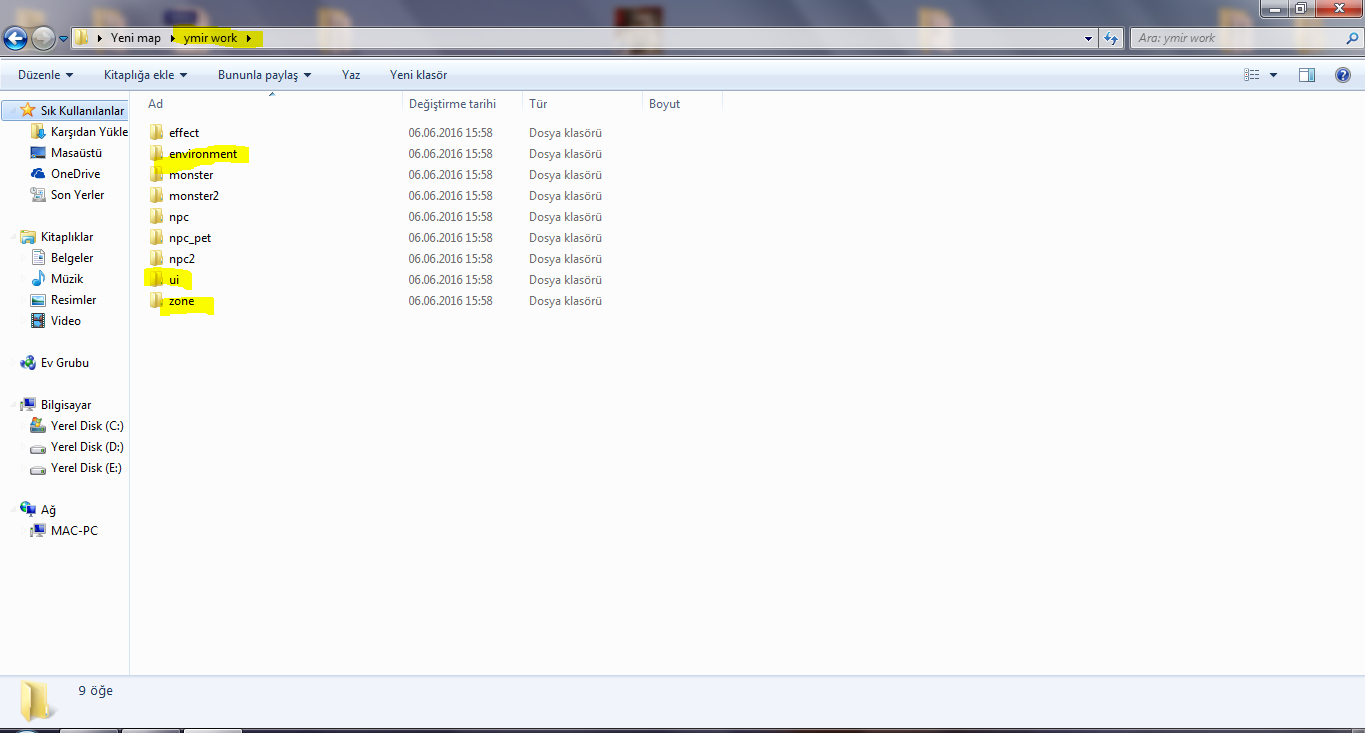Open the view options dropdown arrow
The height and width of the screenshot is (733, 1365).
1273,75
